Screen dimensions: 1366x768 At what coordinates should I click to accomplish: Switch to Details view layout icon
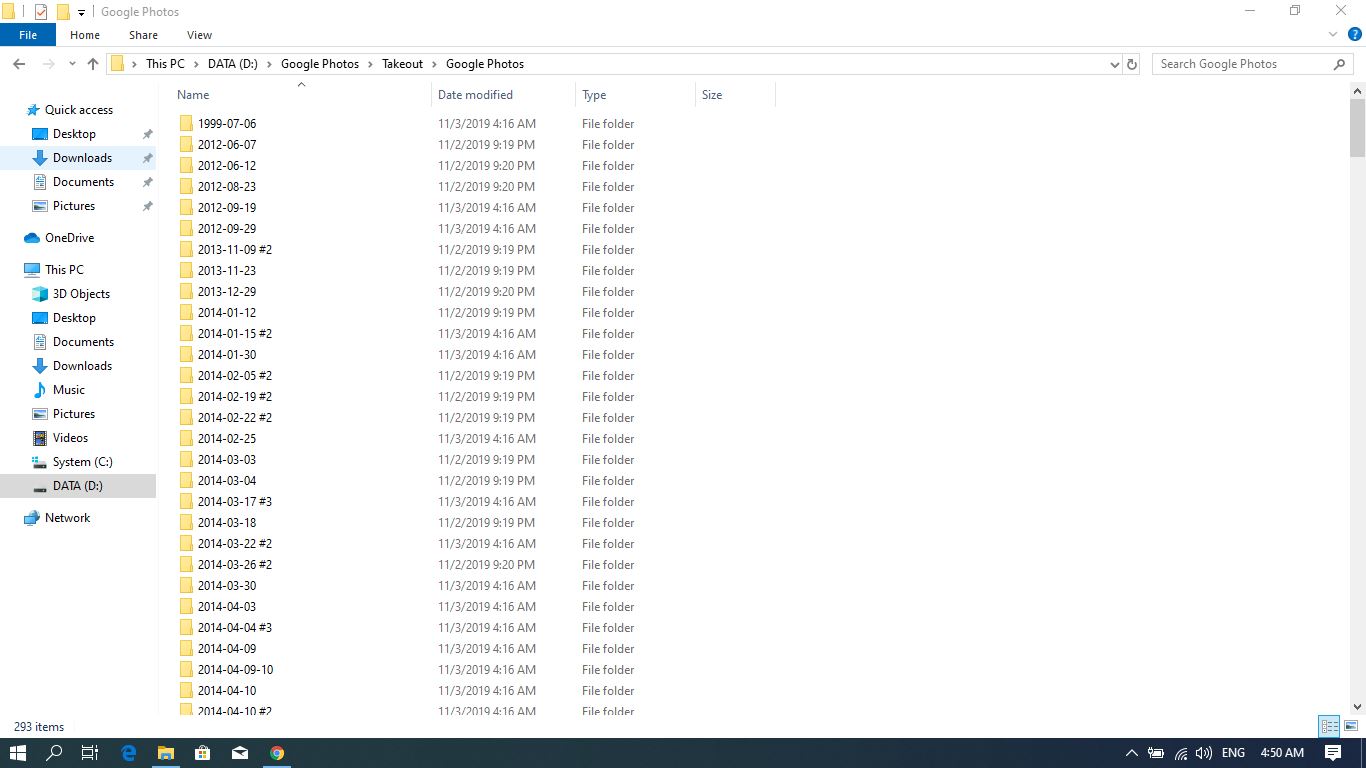pyautogui.click(x=1329, y=727)
